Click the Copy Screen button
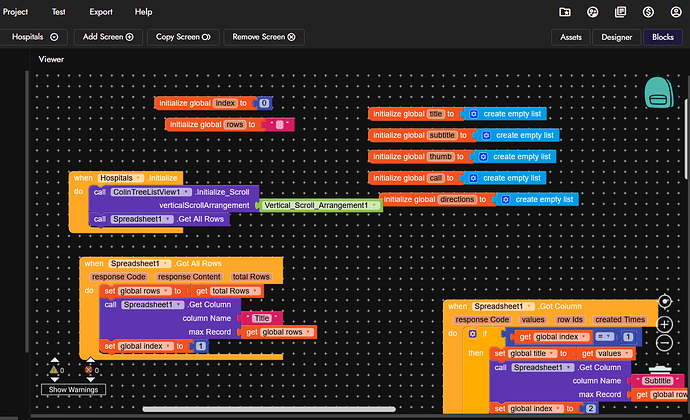The image size is (690, 420). tap(183, 37)
